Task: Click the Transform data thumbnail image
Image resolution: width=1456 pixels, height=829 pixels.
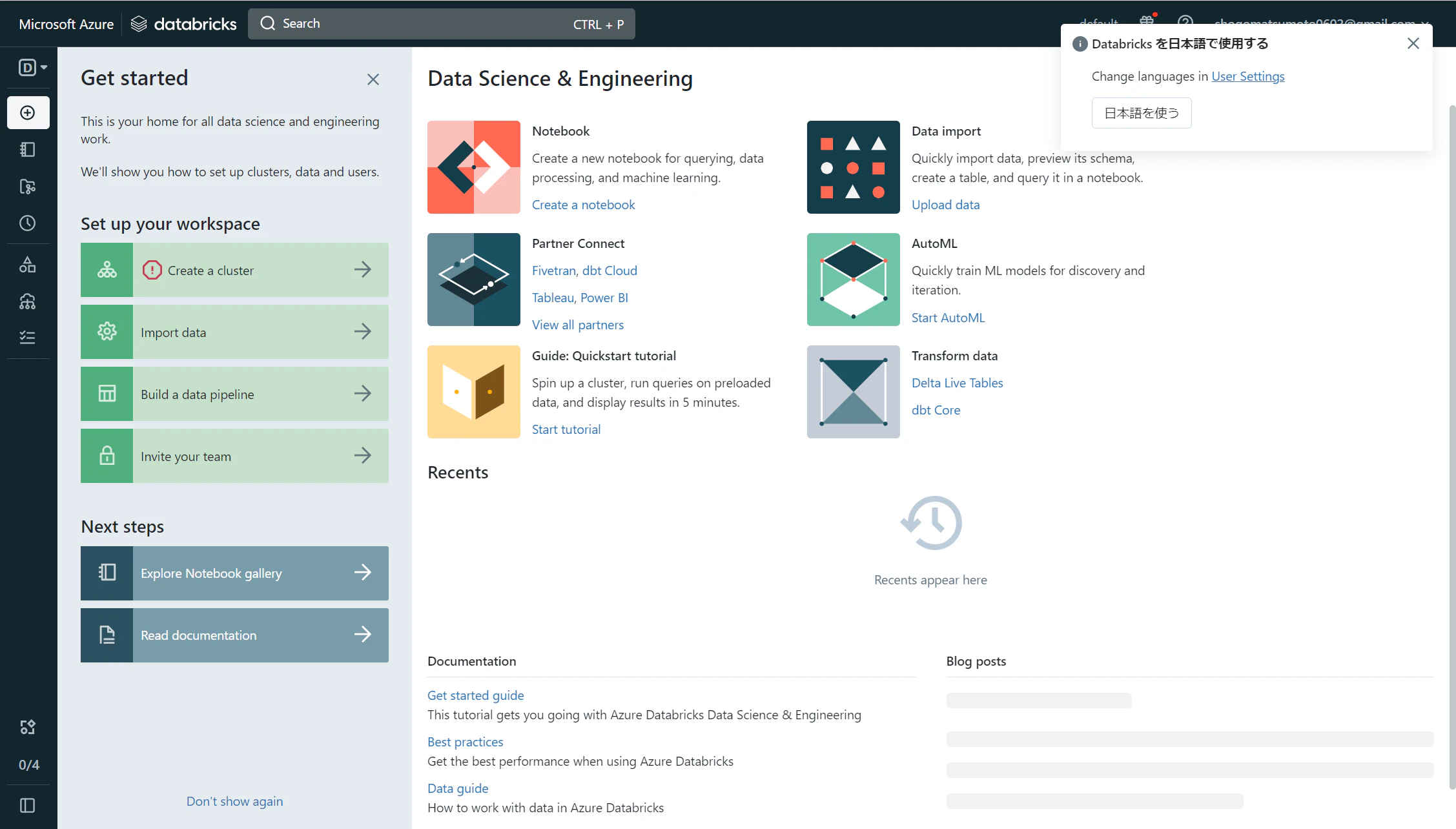Action: (854, 392)
